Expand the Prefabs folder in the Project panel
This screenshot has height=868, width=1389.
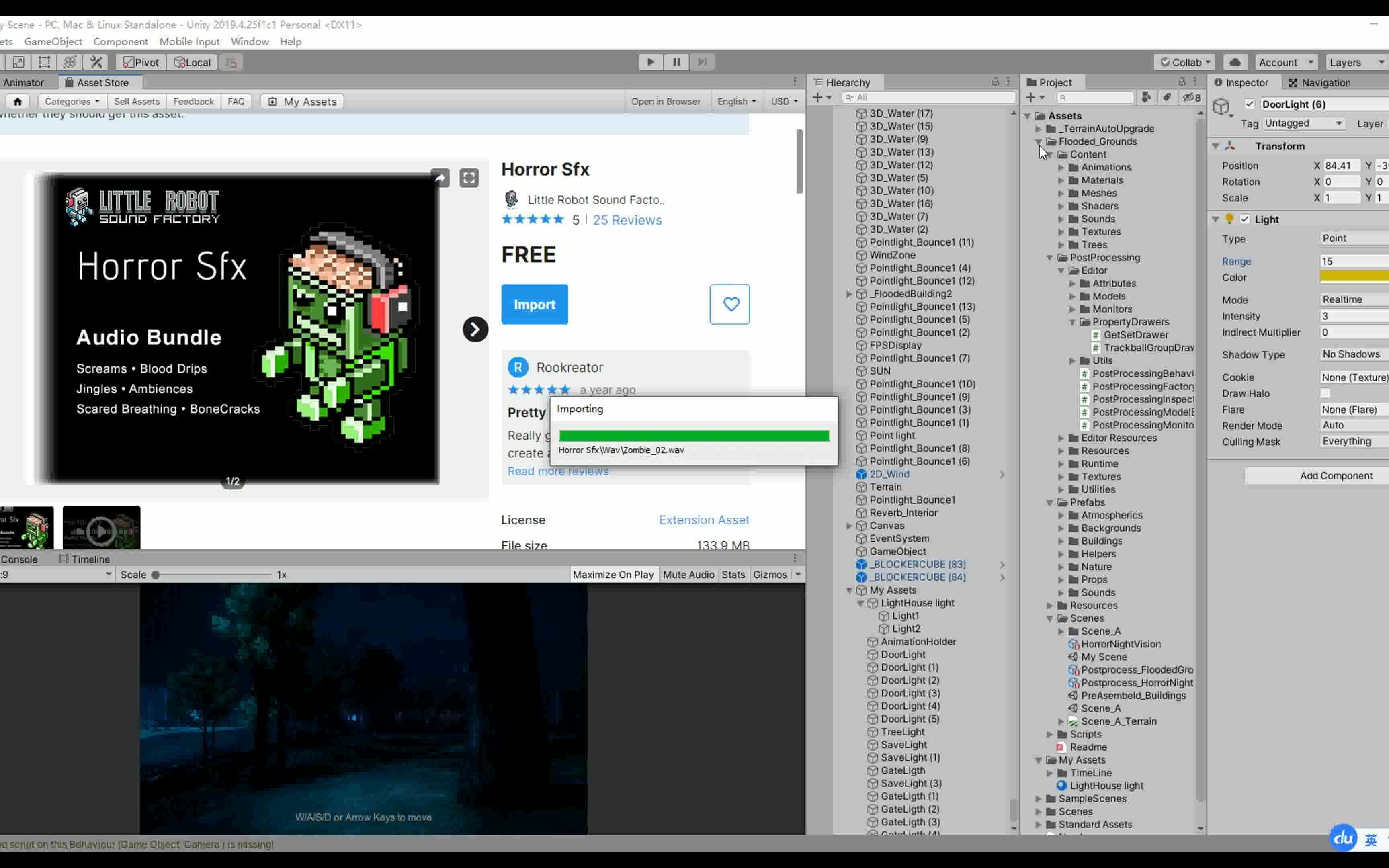coord(1050,502)
